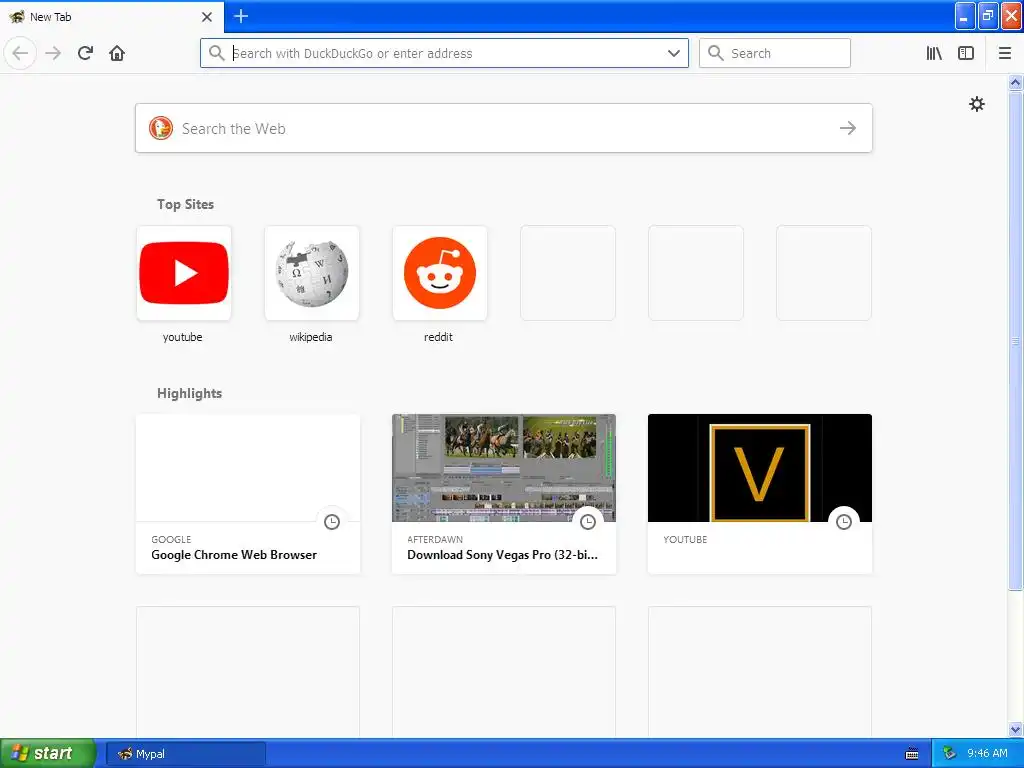Open Download Sony Vegas Pro highlight link
Image resolution: width=1024 pixels, height=768 pixels.
pyautogui.click(x=502, y=554)
